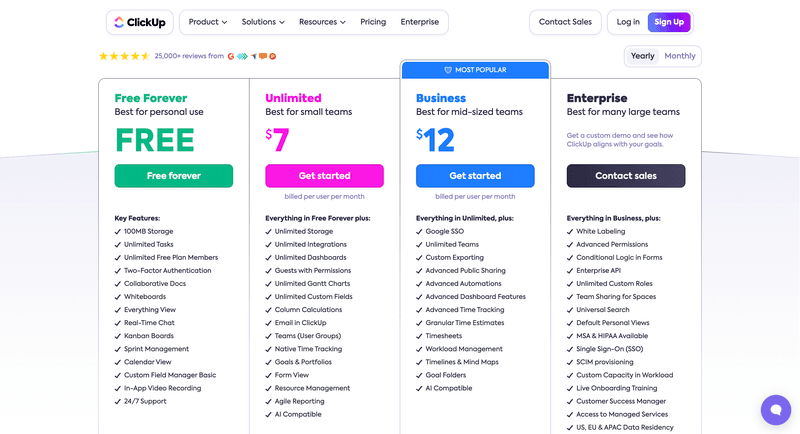Click checkmark beside Google SSO
The width and height of the screenshot is (800, 434).
[419, 232]
